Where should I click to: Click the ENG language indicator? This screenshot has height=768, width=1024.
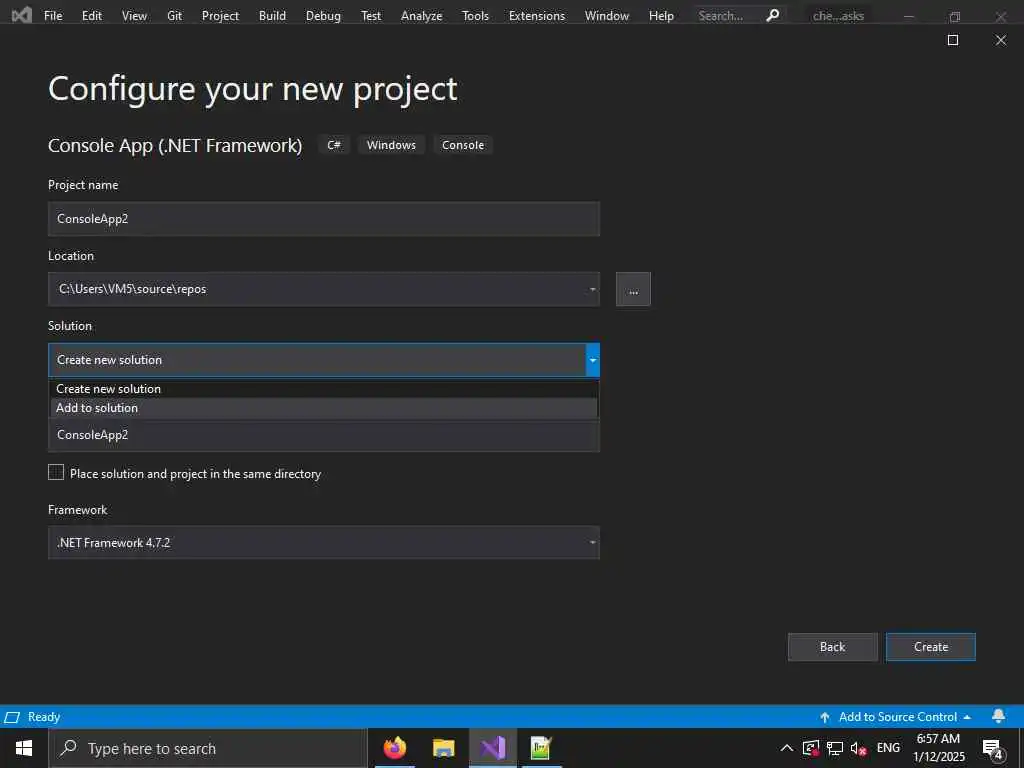[888, 748]
